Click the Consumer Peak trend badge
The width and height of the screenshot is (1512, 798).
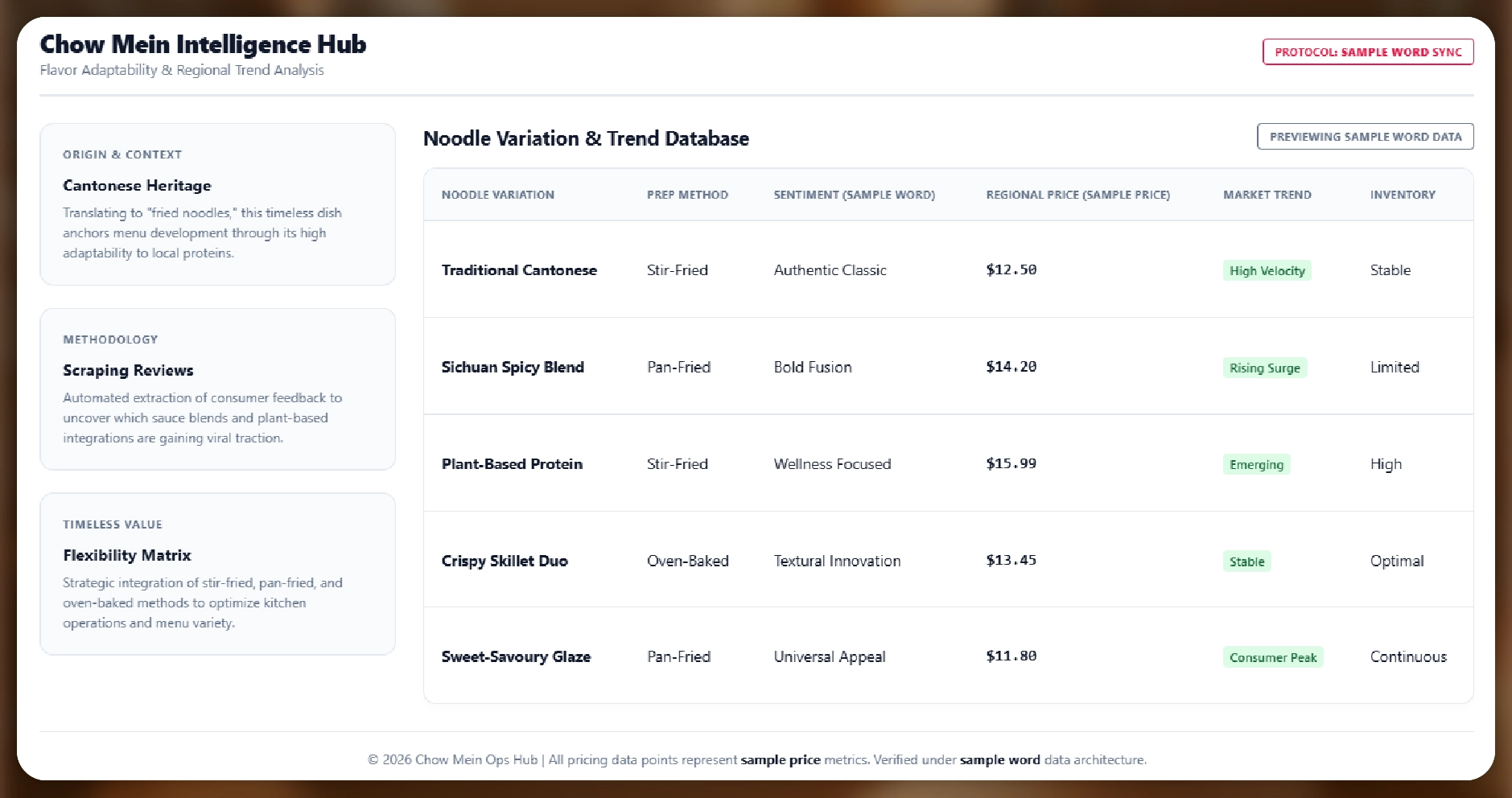[1272, 657]
